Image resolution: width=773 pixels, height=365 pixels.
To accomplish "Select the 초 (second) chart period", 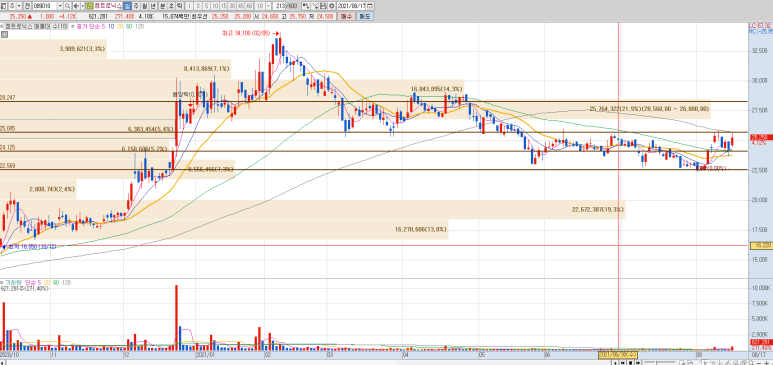I will 172,6.
